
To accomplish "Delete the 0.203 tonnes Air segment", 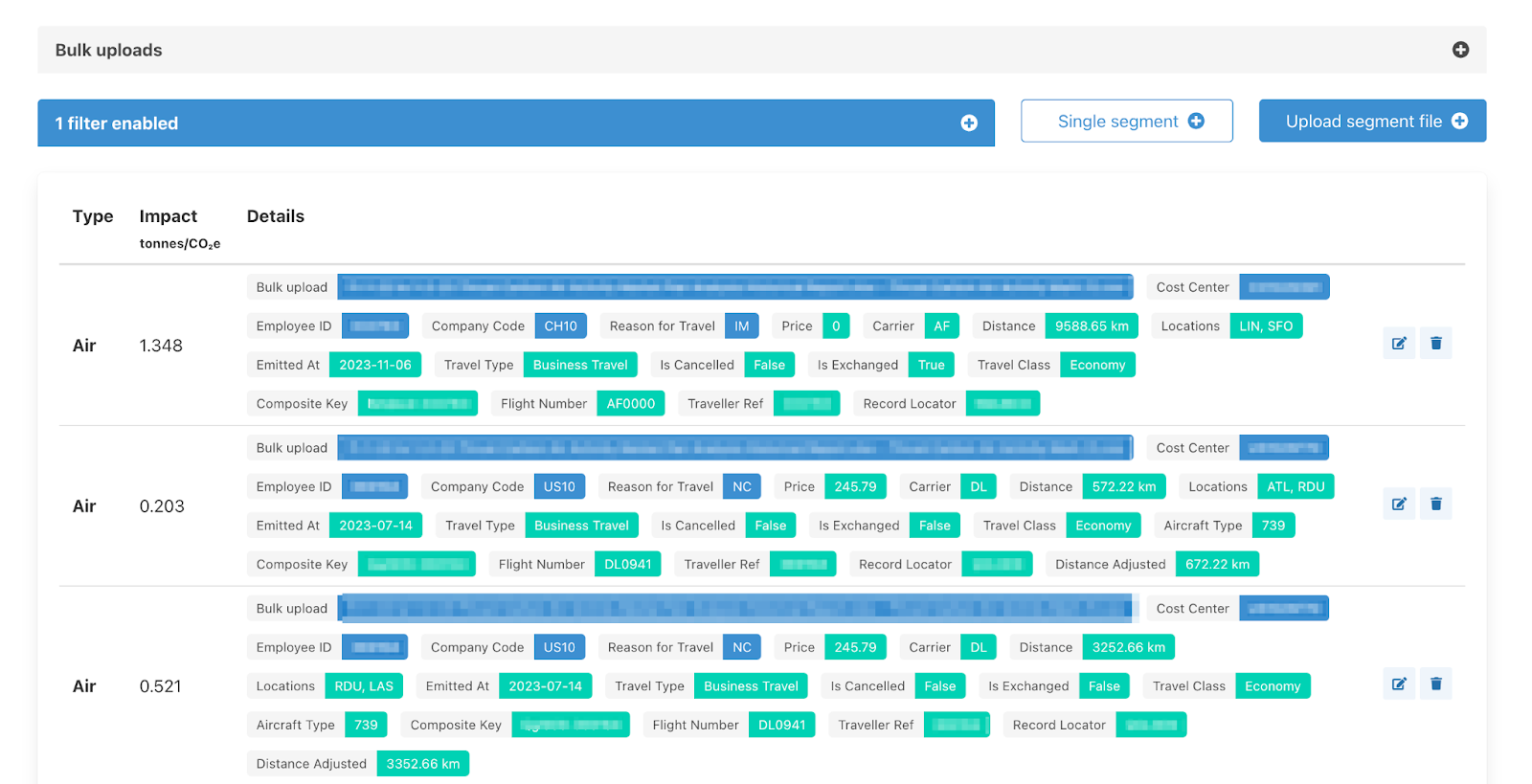I will pos(1435,504).
